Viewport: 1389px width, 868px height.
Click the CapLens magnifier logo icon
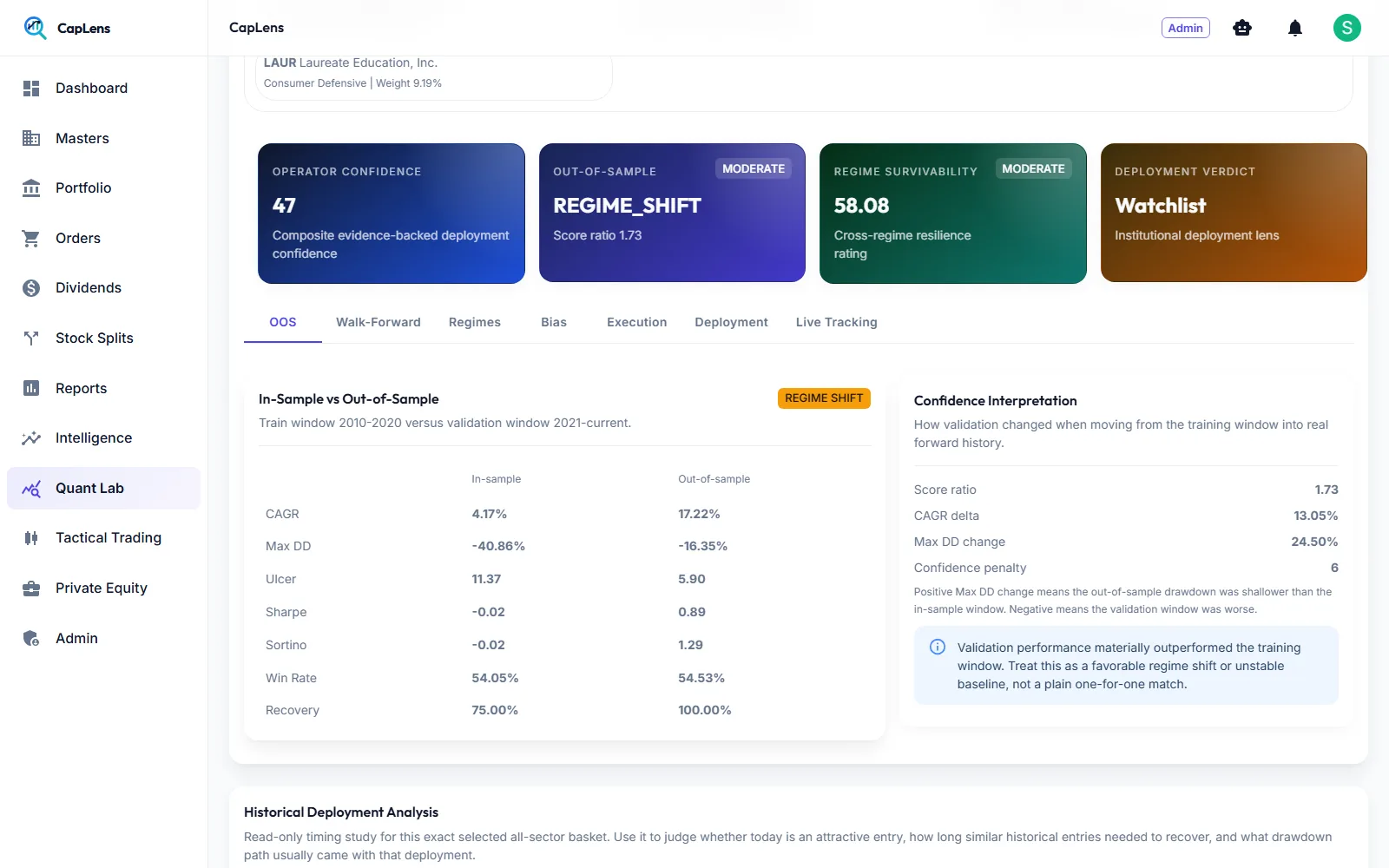click(x=35, y=28)
